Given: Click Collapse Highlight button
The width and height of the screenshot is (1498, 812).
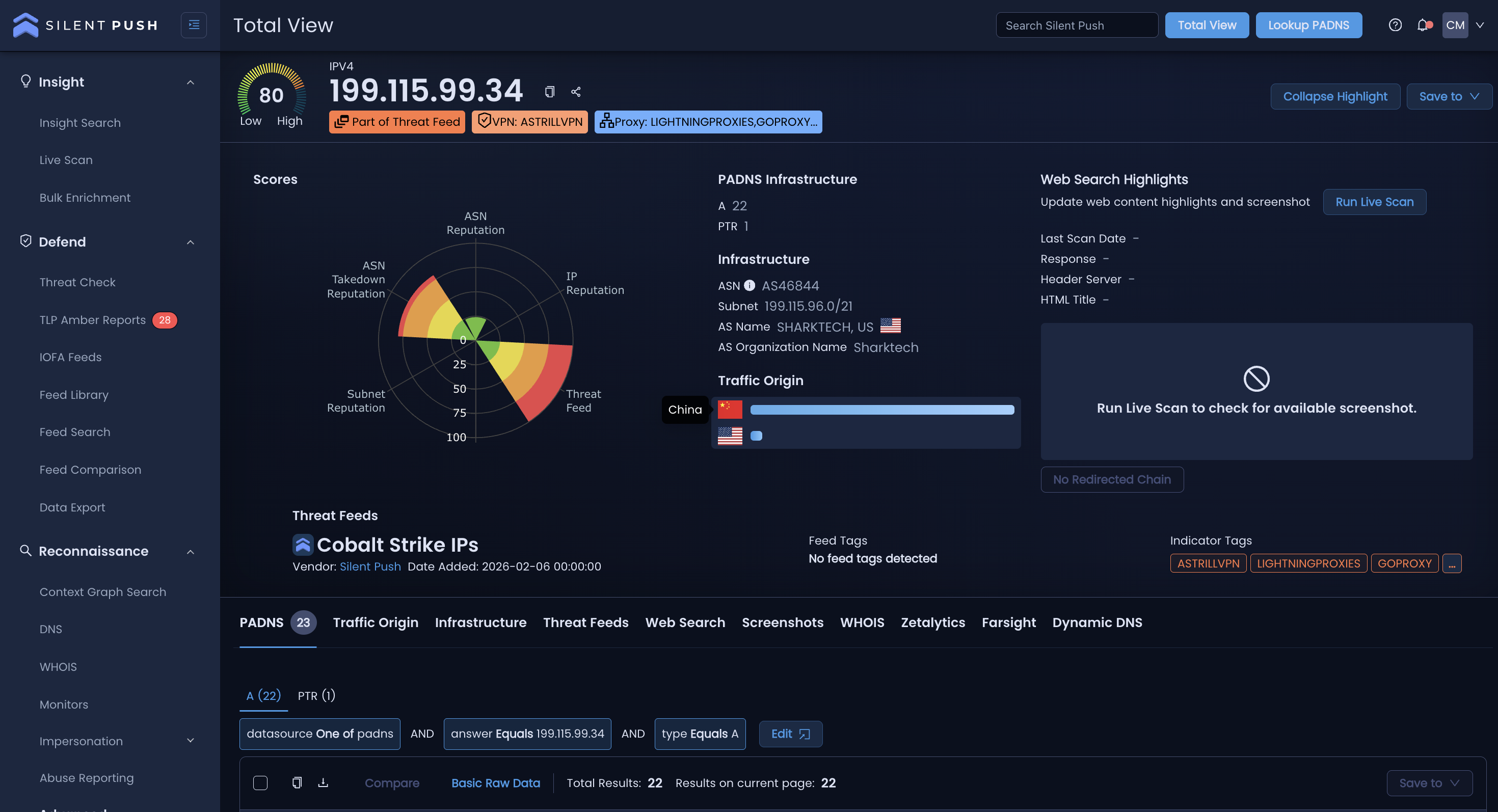Looking at the screenshot, I should (1335, 96).
